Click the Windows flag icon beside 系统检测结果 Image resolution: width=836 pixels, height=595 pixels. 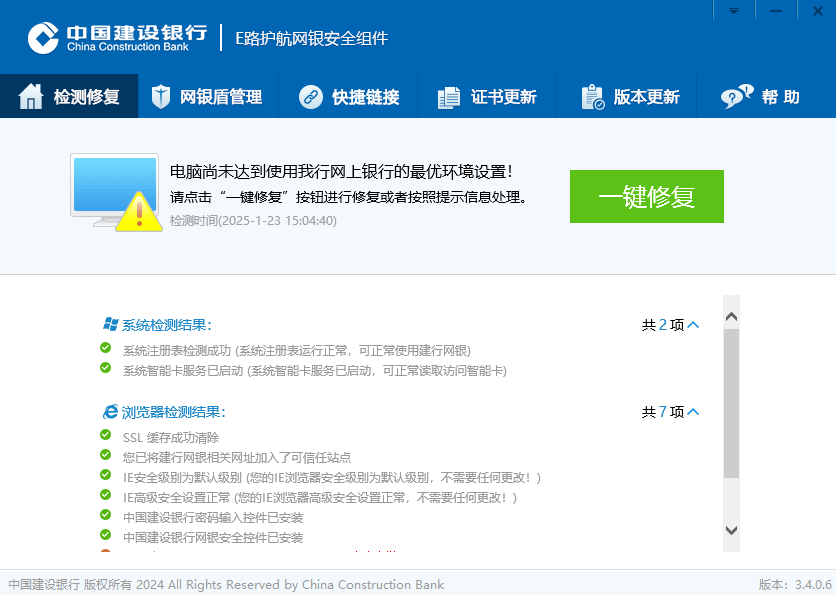pos(111,324)
